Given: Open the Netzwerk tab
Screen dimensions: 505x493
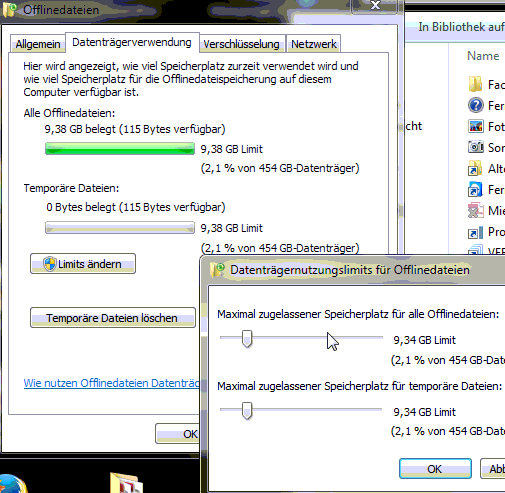Looking at the screenshot, I should coord(314,44).
